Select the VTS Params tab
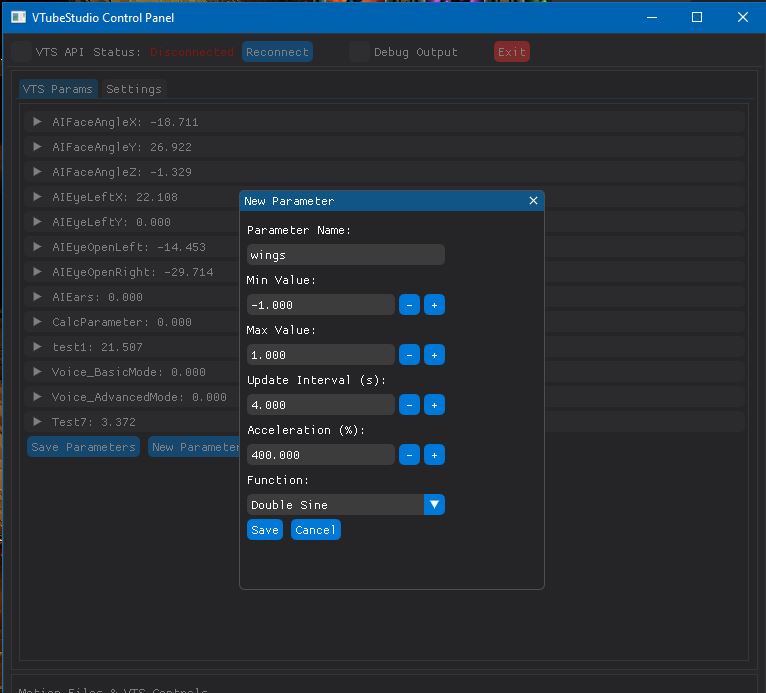This screenshot has width=766, height=693. [58, 89]
